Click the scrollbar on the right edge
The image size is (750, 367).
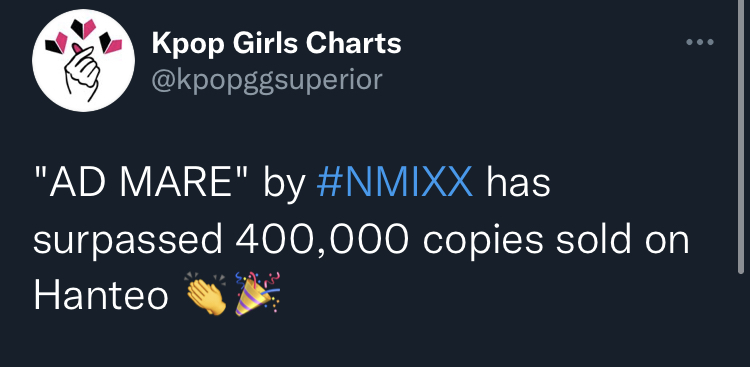pos(741,136)
